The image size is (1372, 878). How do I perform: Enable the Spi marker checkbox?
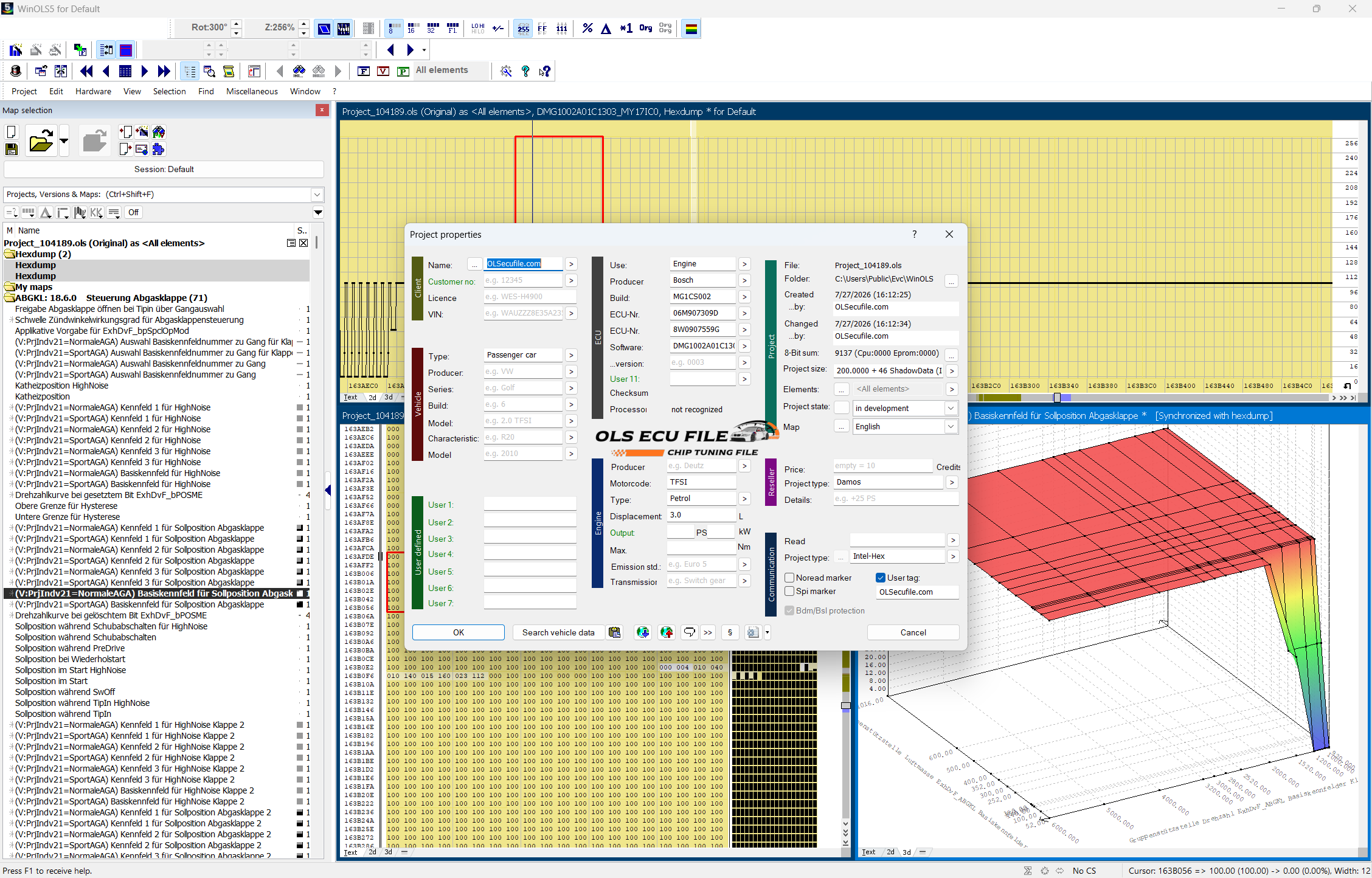tap(789, 591)
